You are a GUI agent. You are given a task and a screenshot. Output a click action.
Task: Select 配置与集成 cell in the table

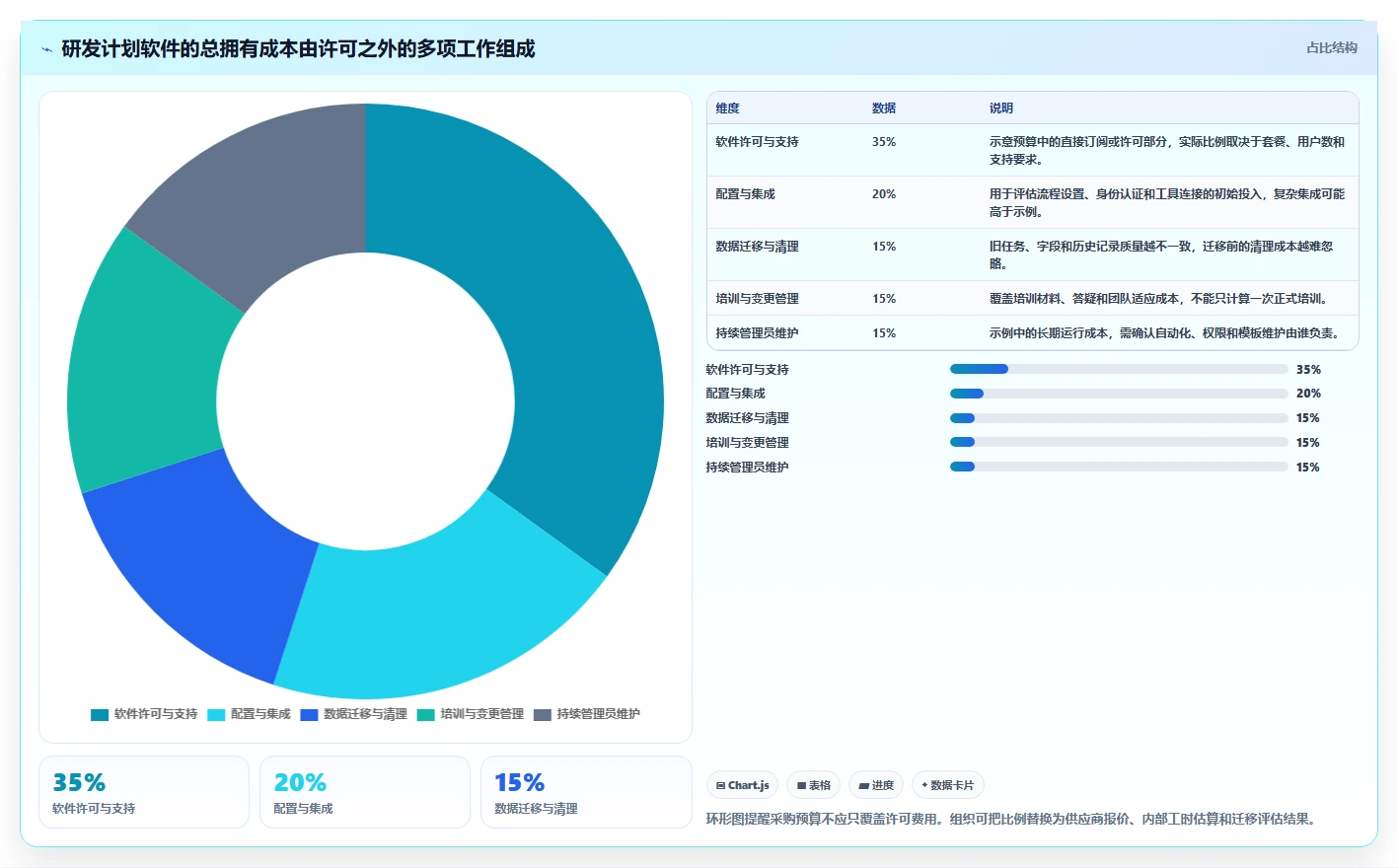coord(745,194)
